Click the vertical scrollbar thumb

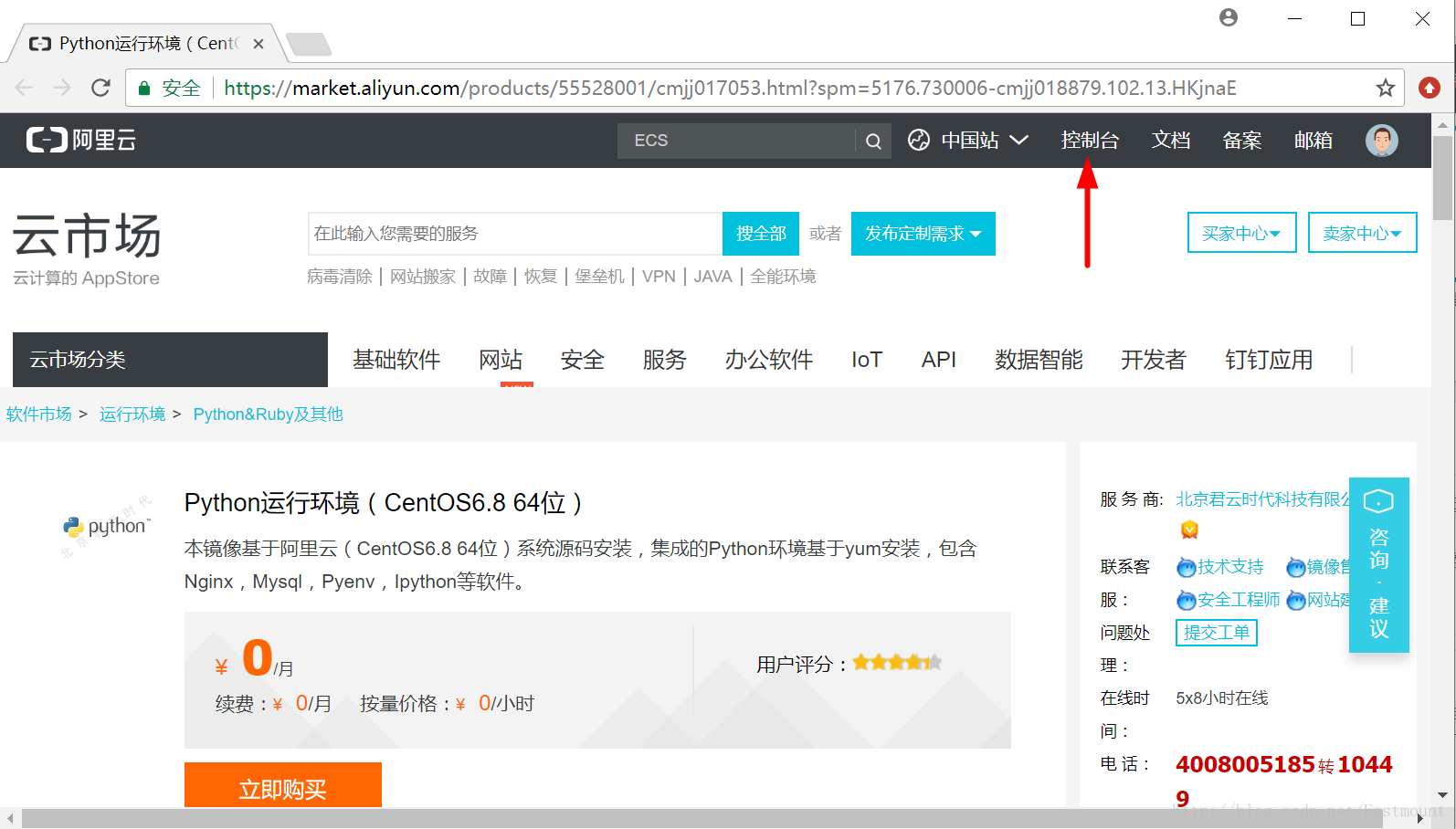click(x=1442, y=178)
